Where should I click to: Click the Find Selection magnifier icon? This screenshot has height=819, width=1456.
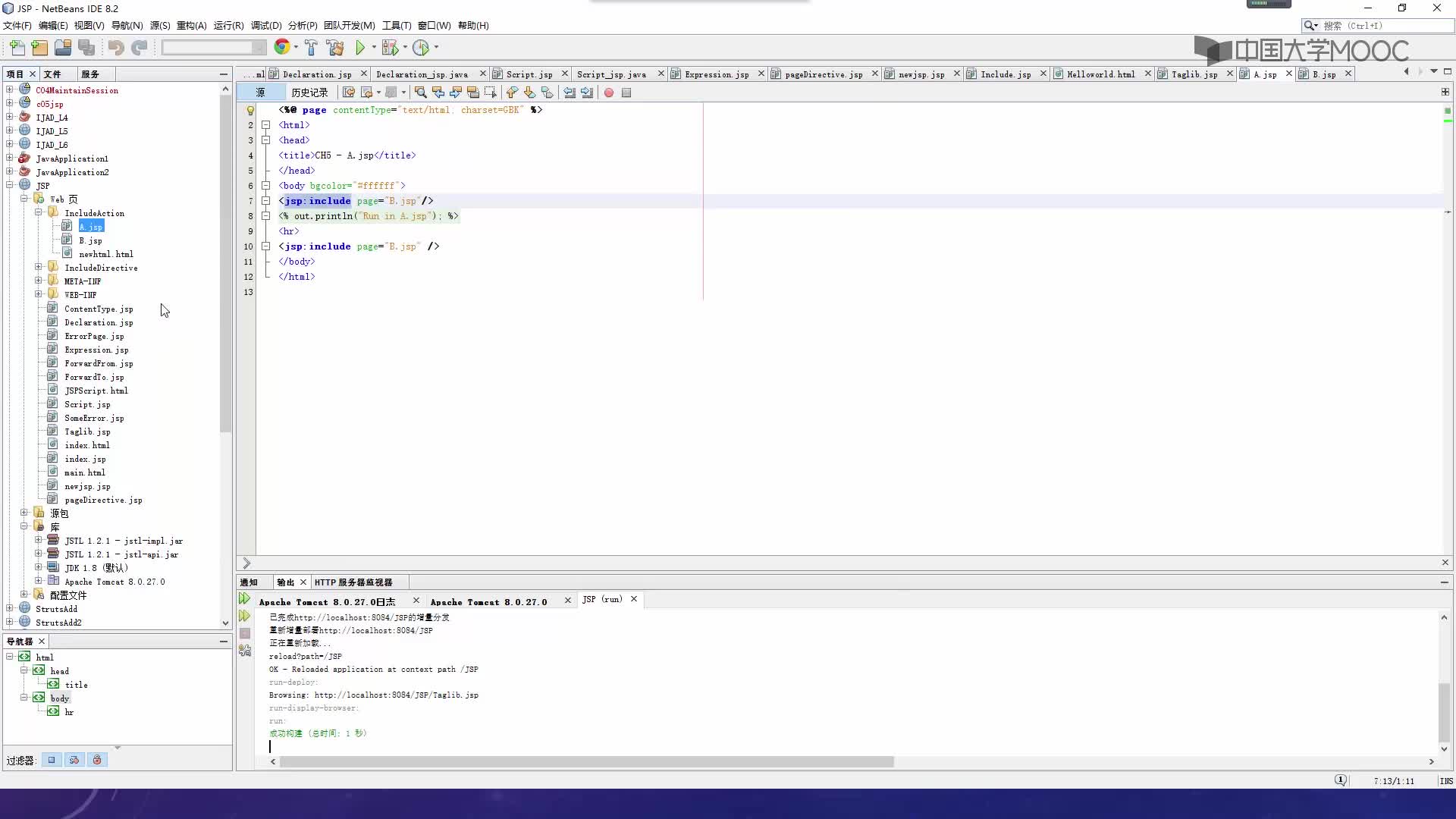click(420, 93)
